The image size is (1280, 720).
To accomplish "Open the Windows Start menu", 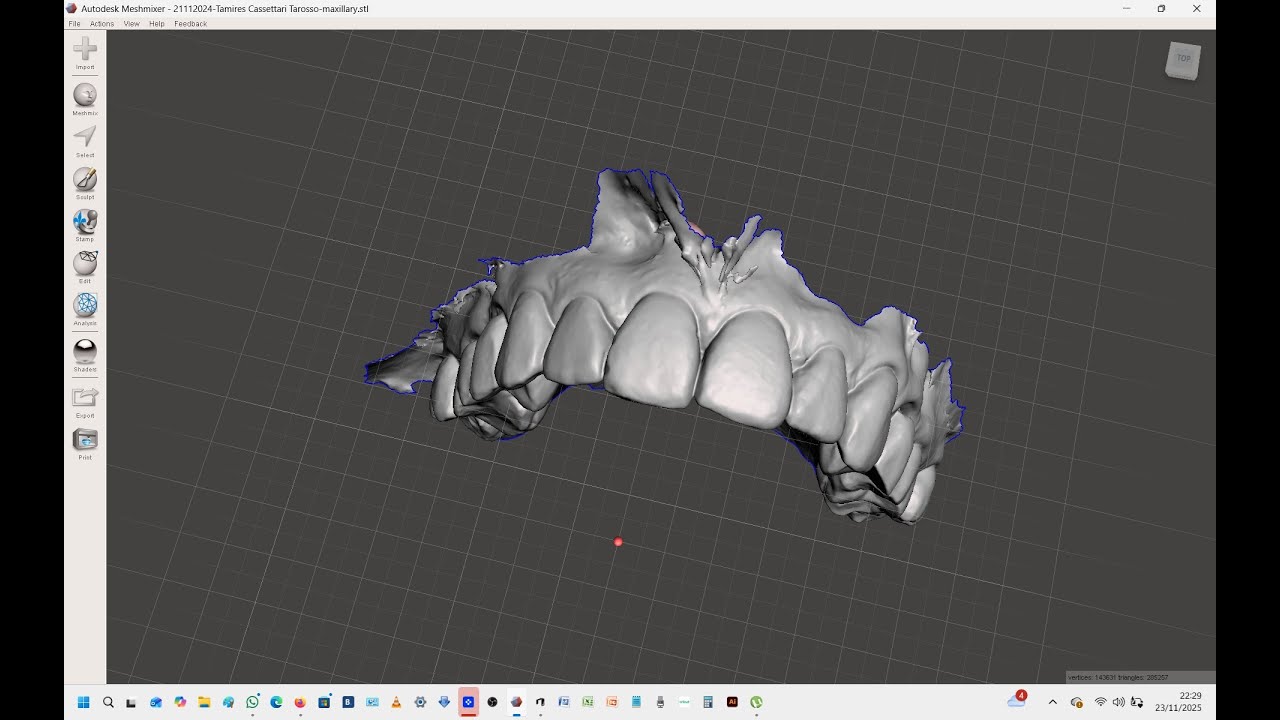I will tap(84, 702).
